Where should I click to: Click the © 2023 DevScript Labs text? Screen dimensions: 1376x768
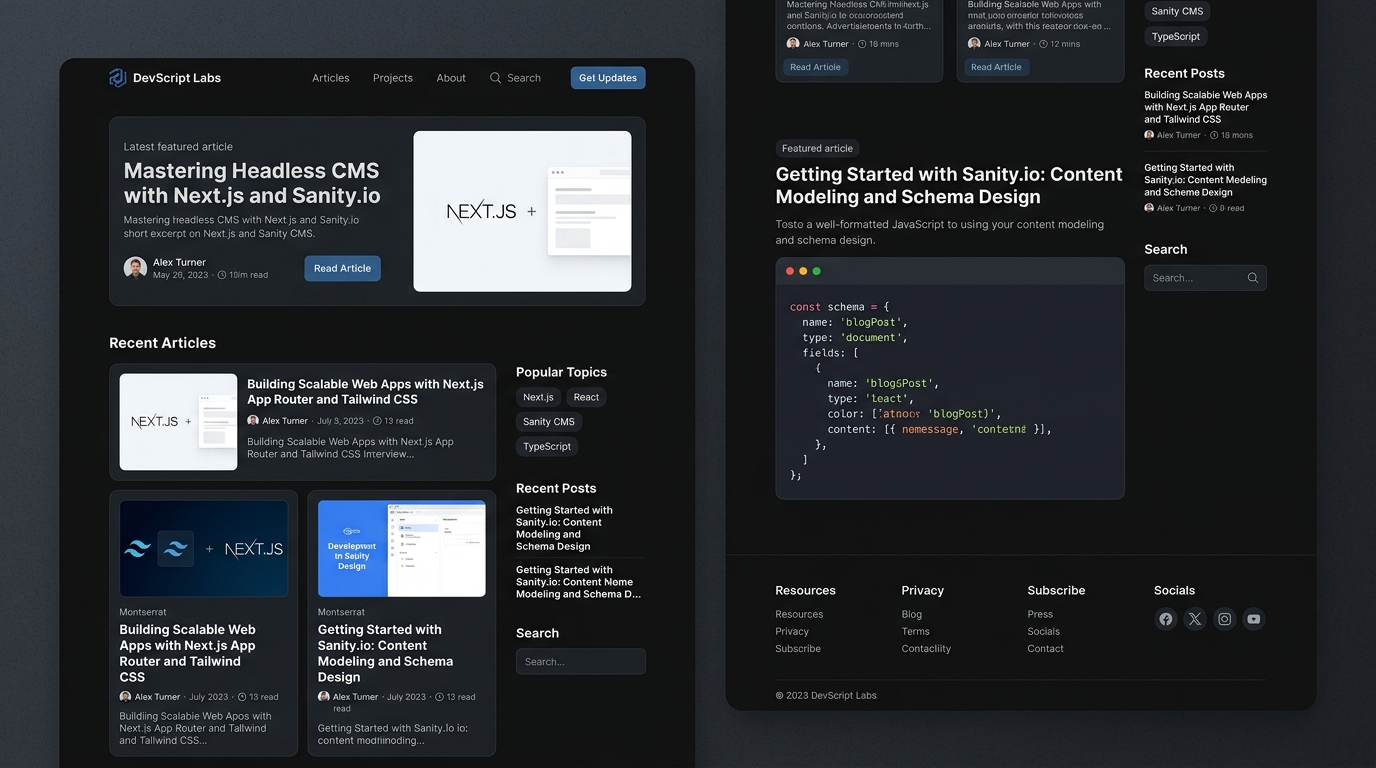click(826, 695)
